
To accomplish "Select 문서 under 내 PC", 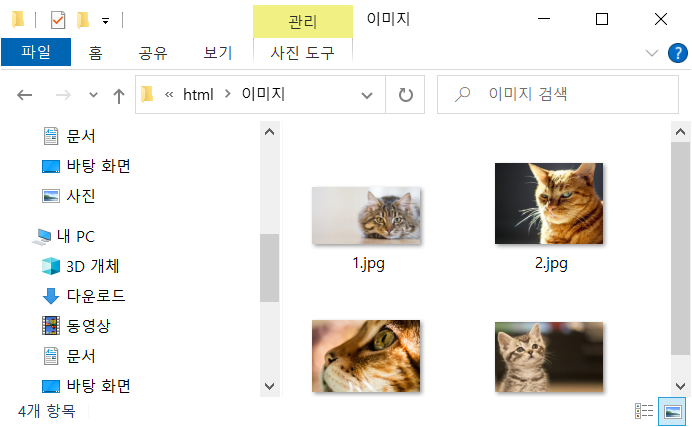I will [x=69, y=356].
